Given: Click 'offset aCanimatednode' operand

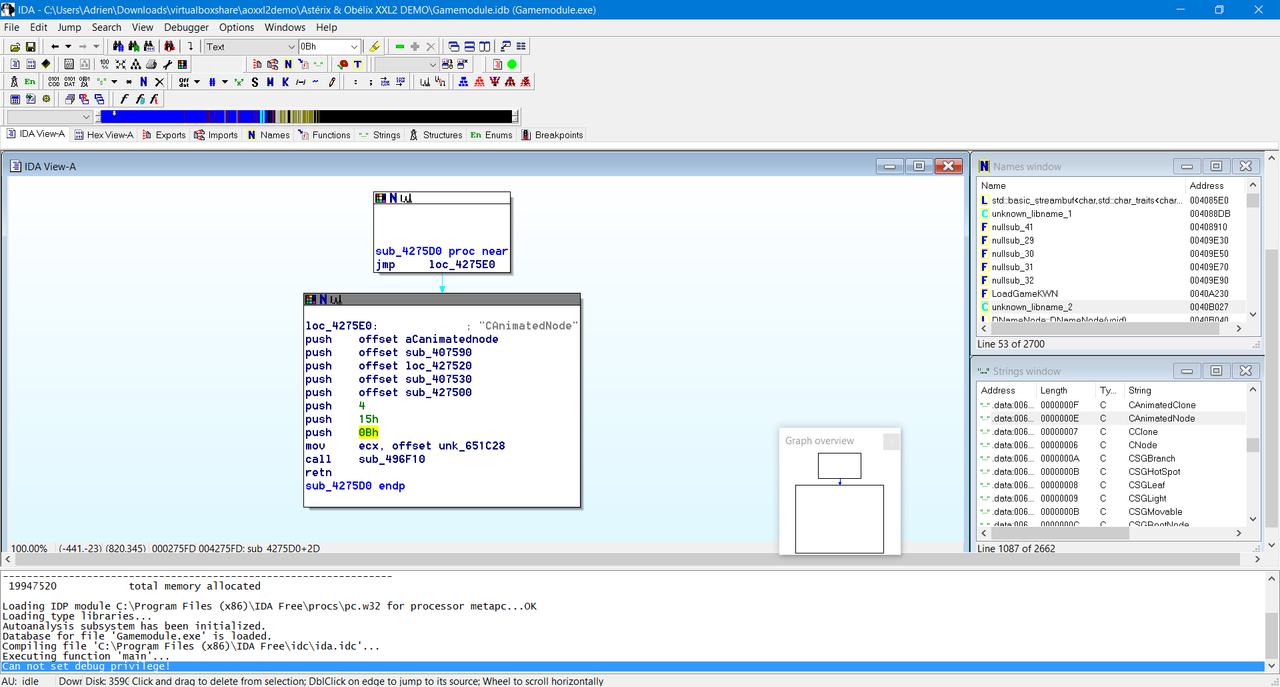Looking at the screenshot, I should (x=428, y=339).
